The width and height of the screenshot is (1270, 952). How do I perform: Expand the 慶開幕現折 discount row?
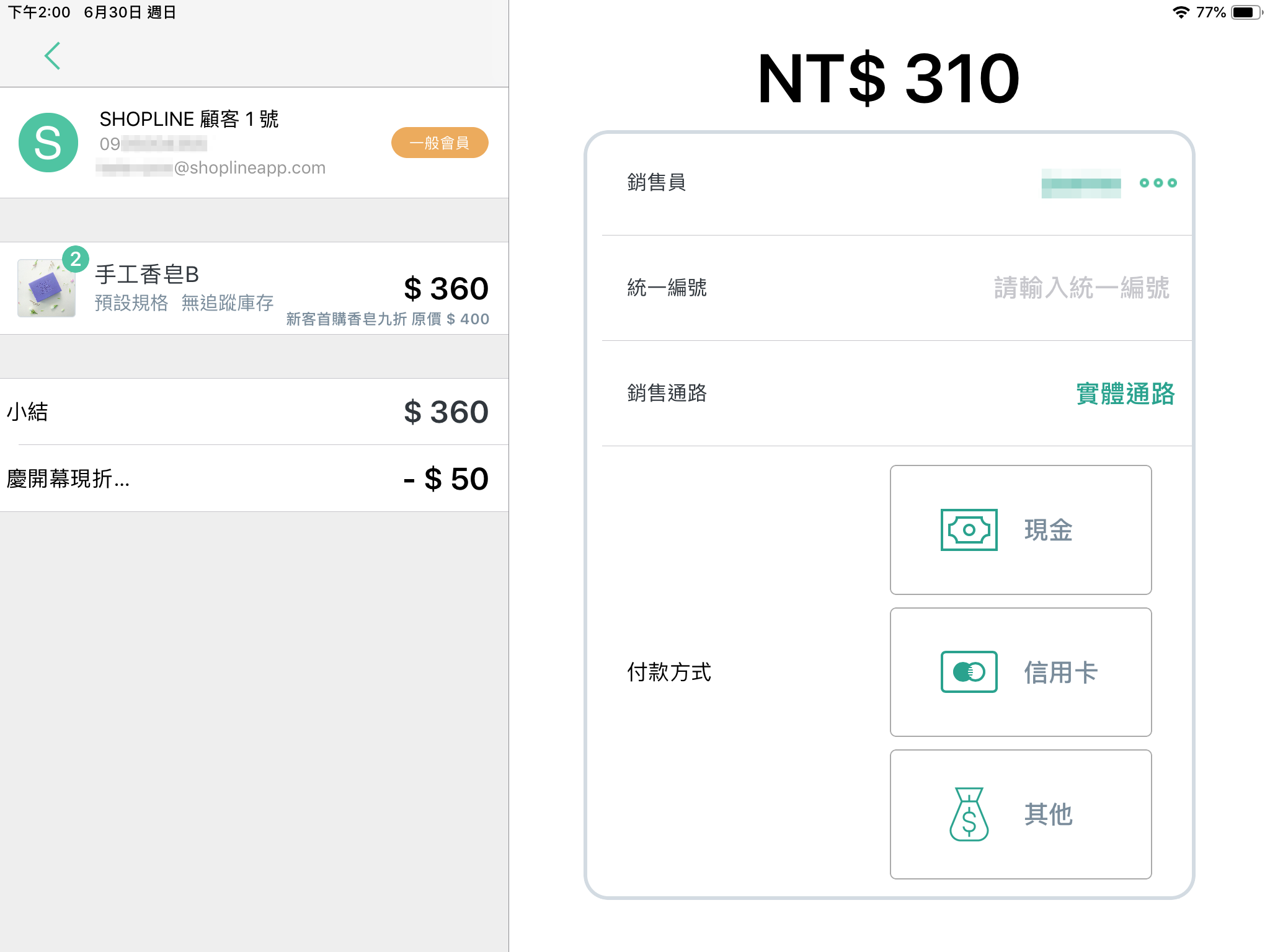254,478
